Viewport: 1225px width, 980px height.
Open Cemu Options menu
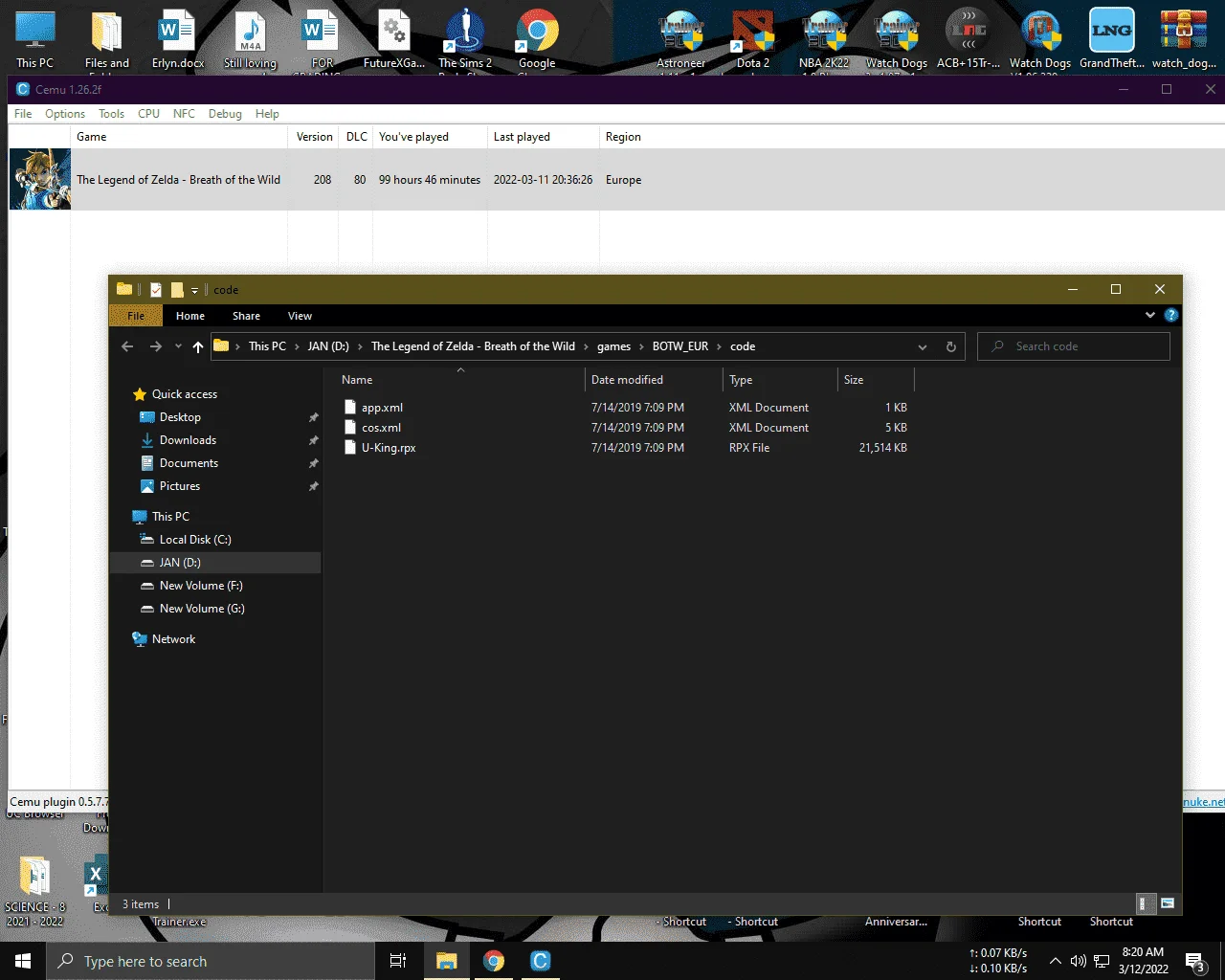point(65,113)
